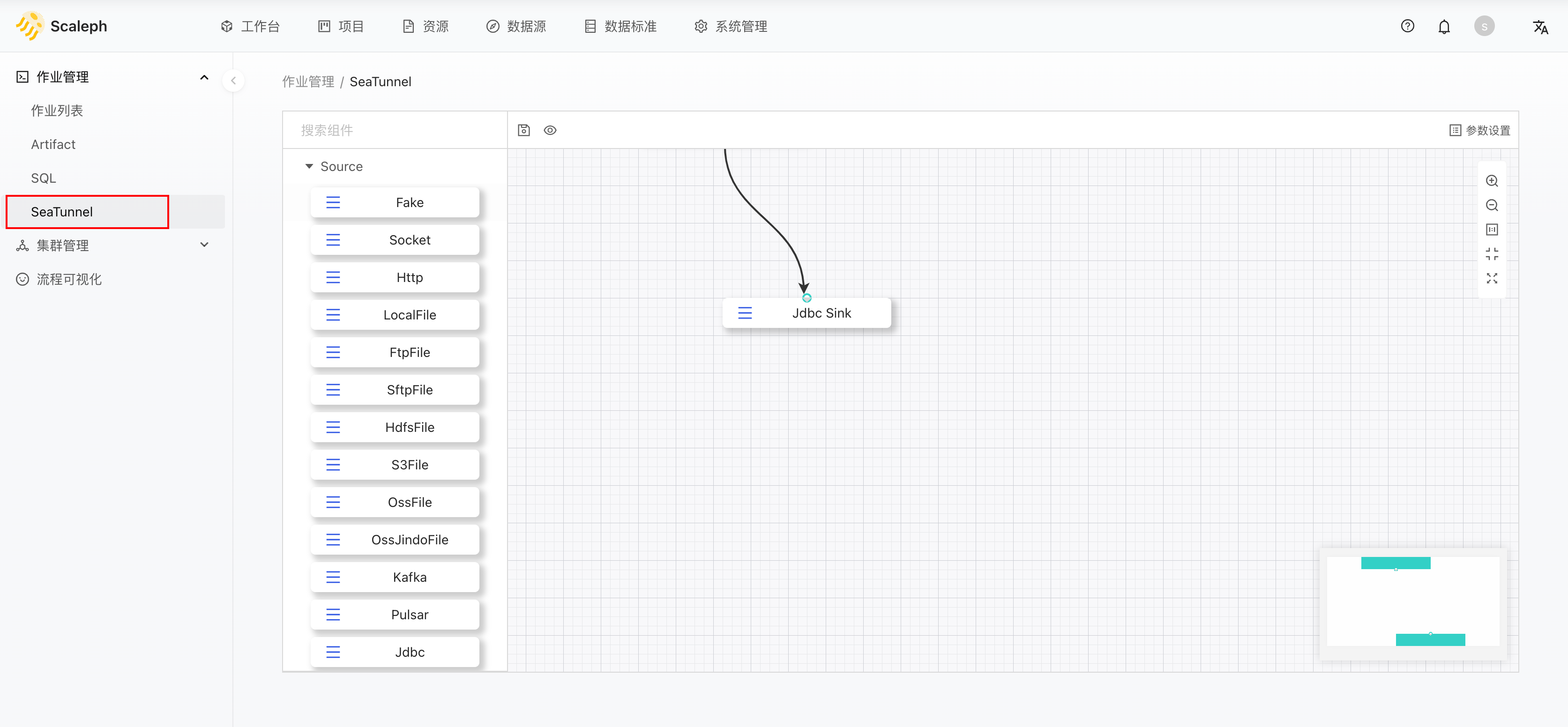Open the help question mark icon

1408,26
